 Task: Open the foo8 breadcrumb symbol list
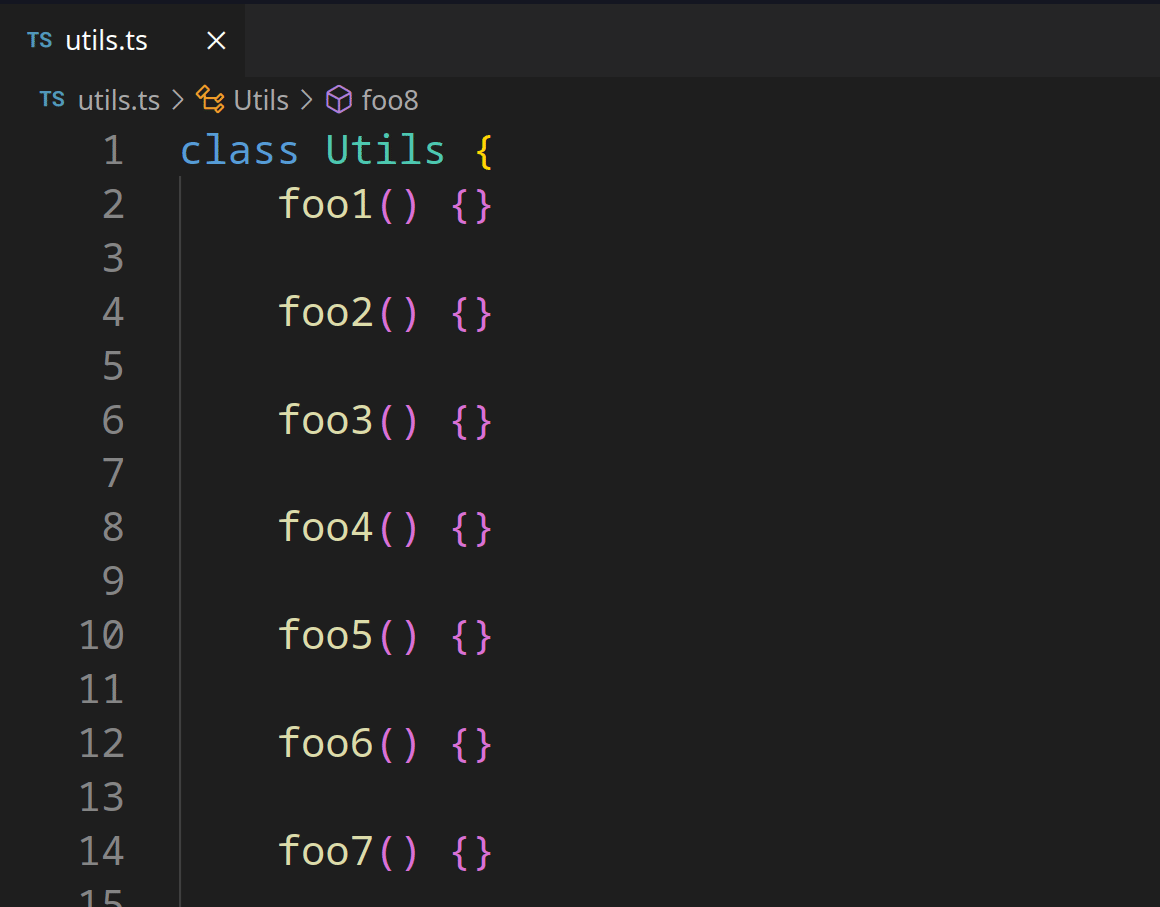point(390,100)
